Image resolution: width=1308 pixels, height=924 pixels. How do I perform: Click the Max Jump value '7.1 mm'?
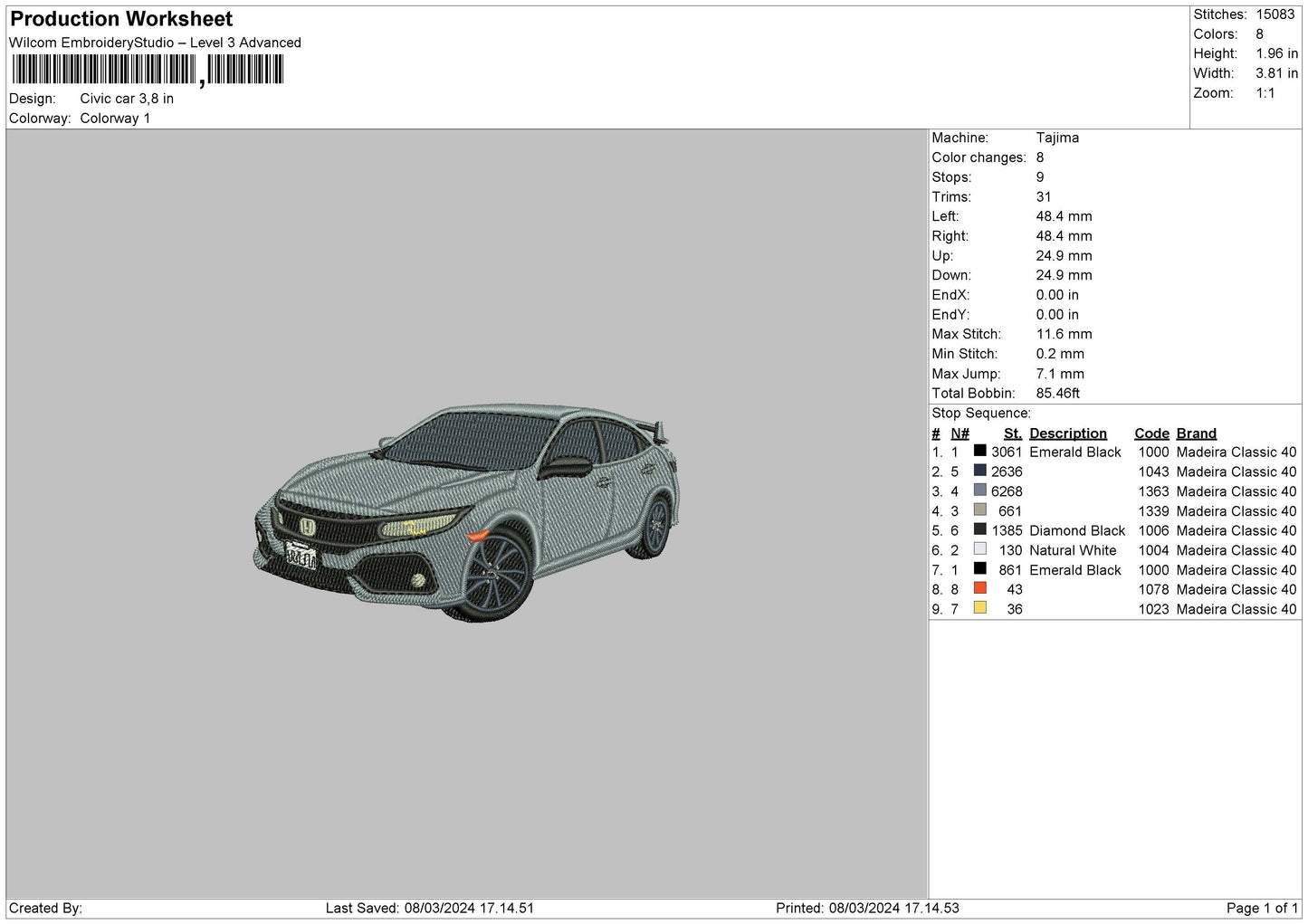1060,374
